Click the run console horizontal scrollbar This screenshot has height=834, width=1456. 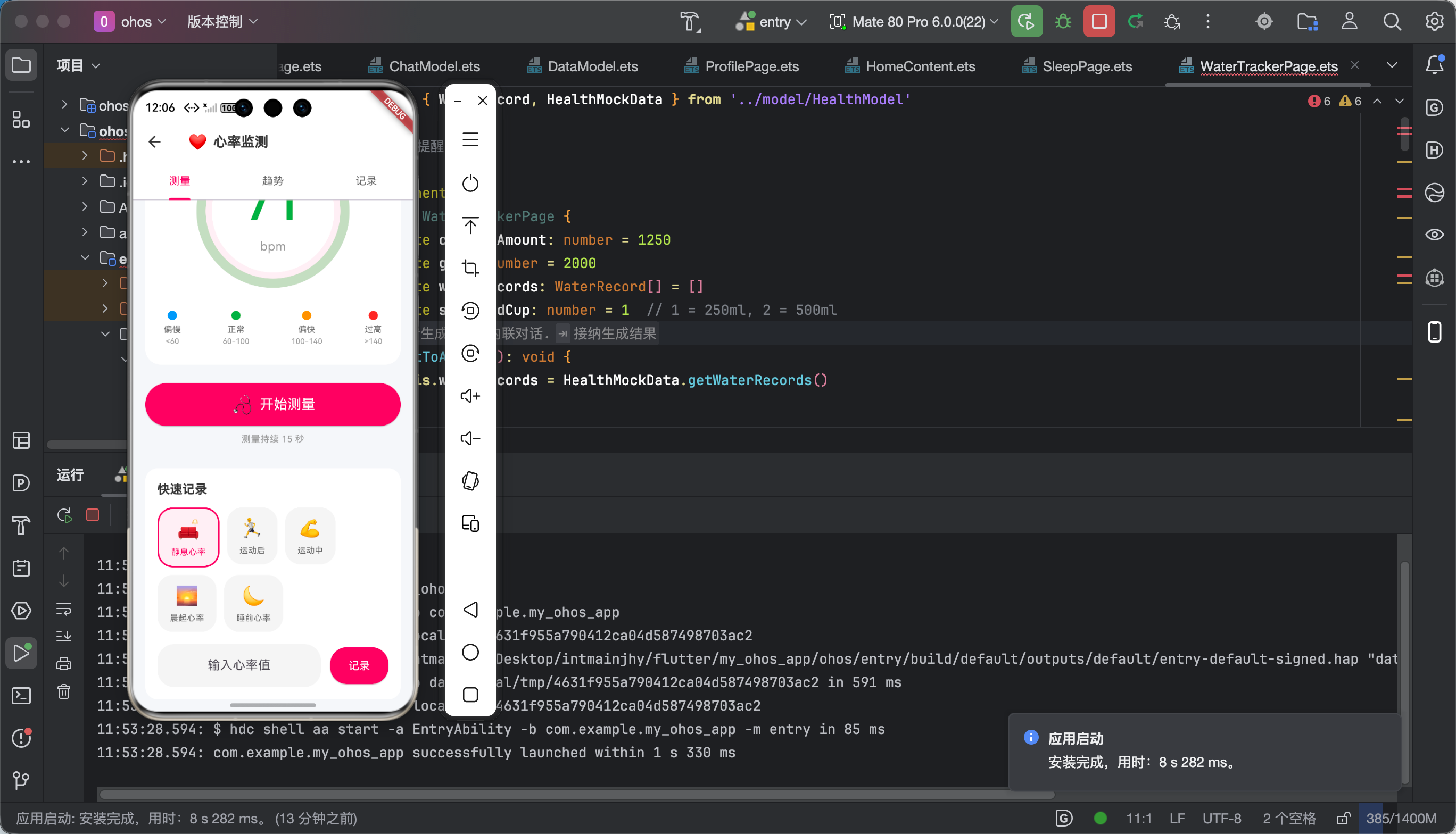click(576, 795)
